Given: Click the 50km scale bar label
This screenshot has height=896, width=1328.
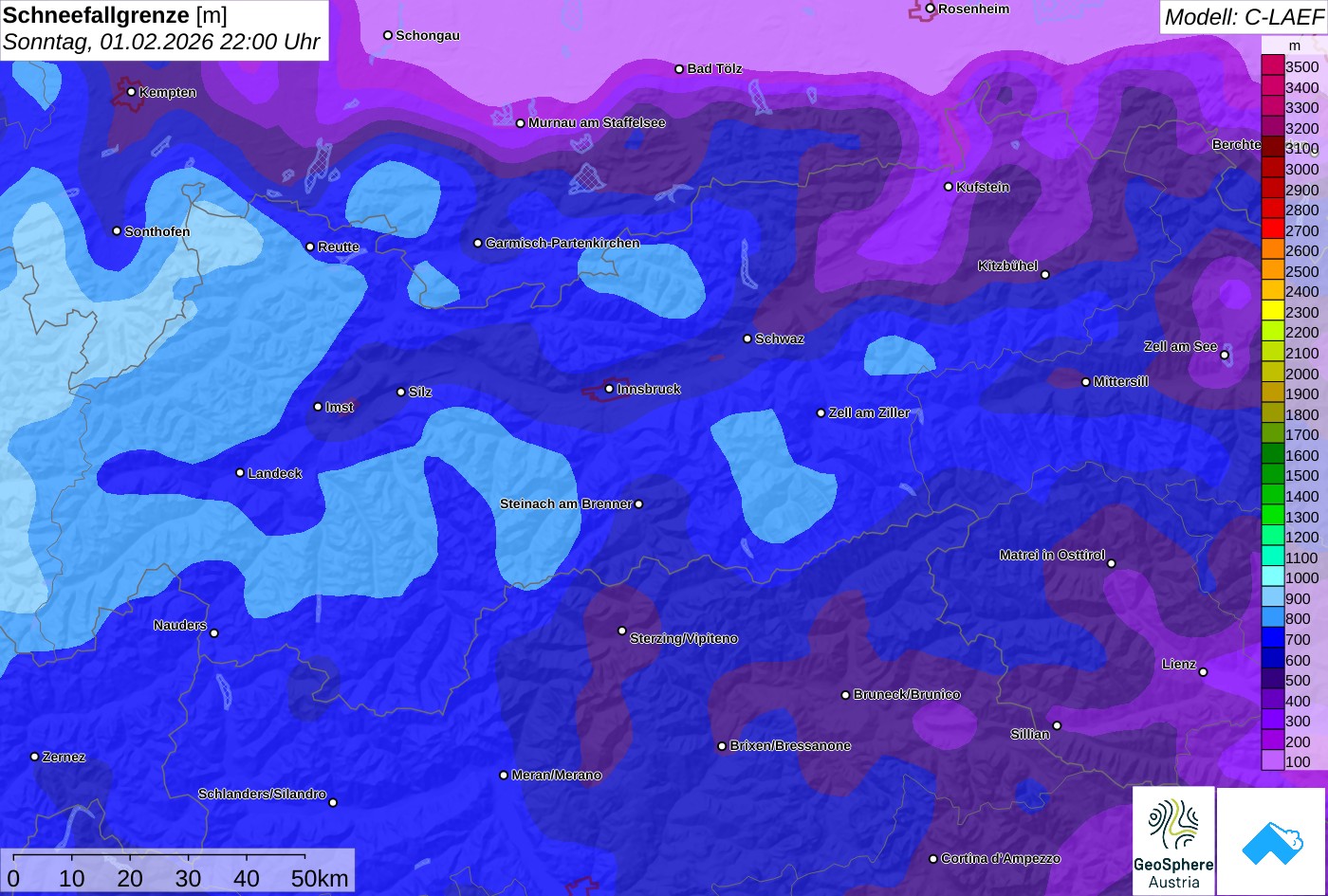Looking at the screenshot, I should pos(320,878).
